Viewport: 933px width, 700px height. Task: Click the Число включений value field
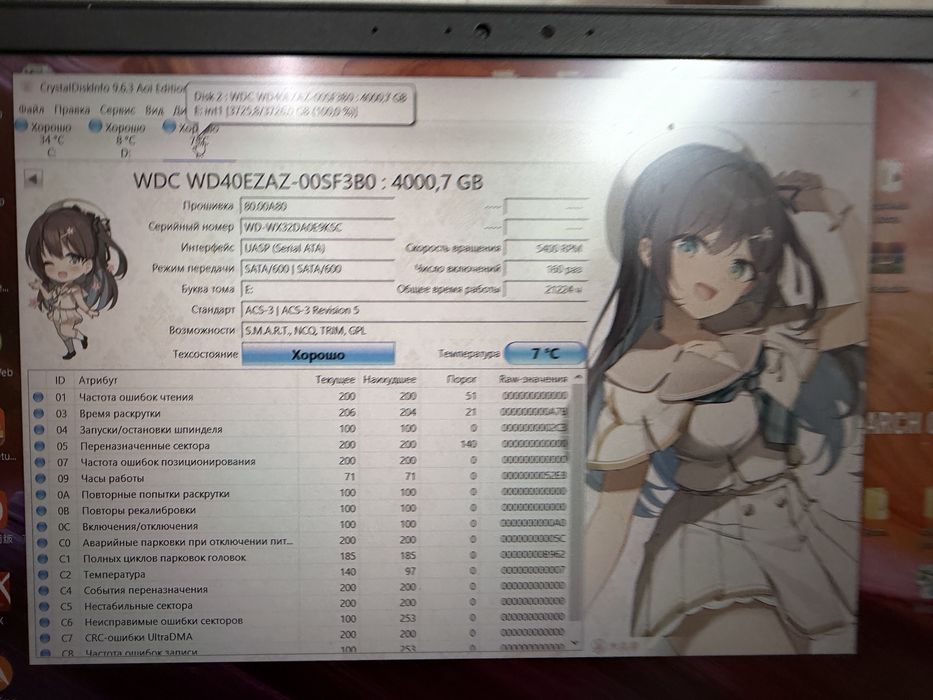coord(546,269)
